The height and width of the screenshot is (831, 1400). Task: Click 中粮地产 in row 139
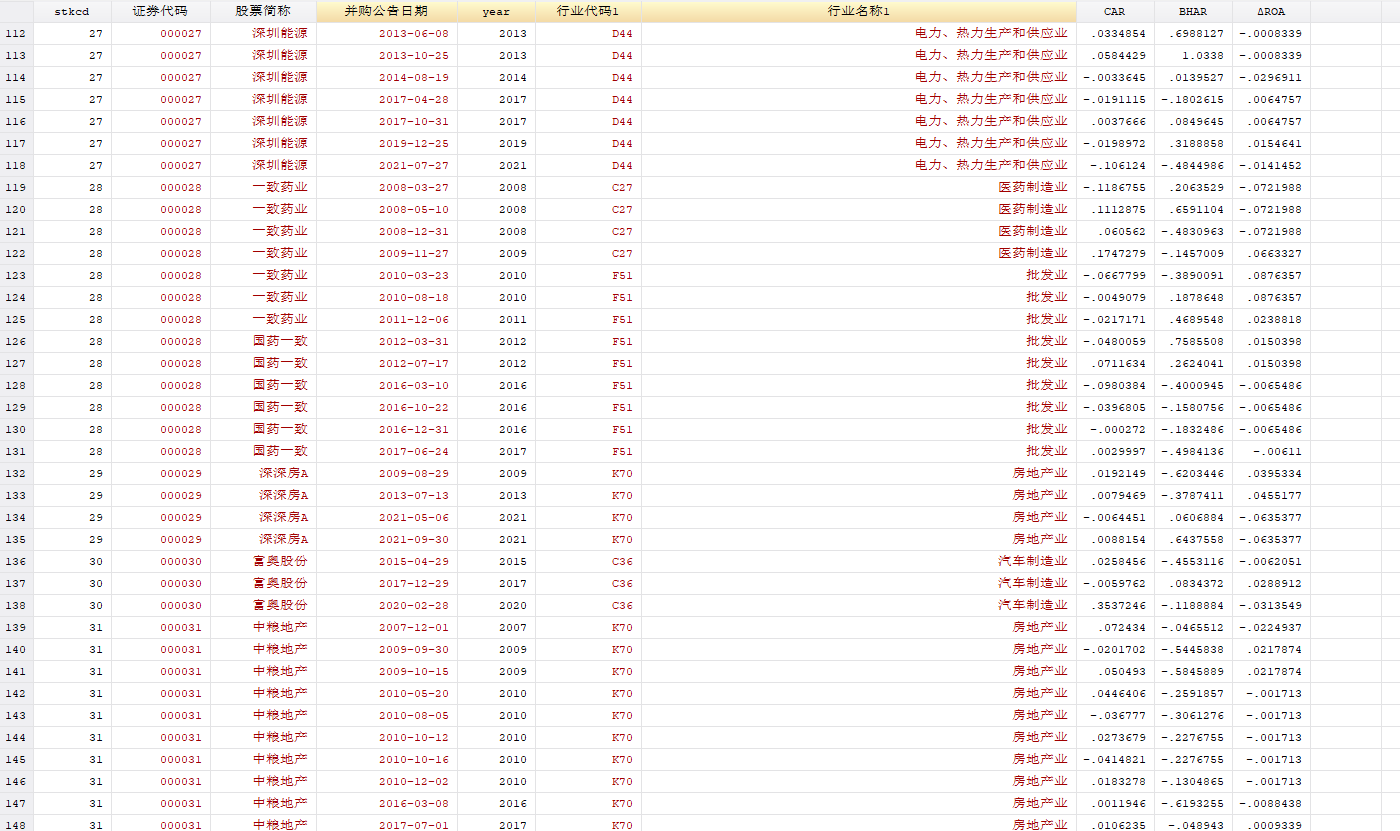tap(281, 627)
